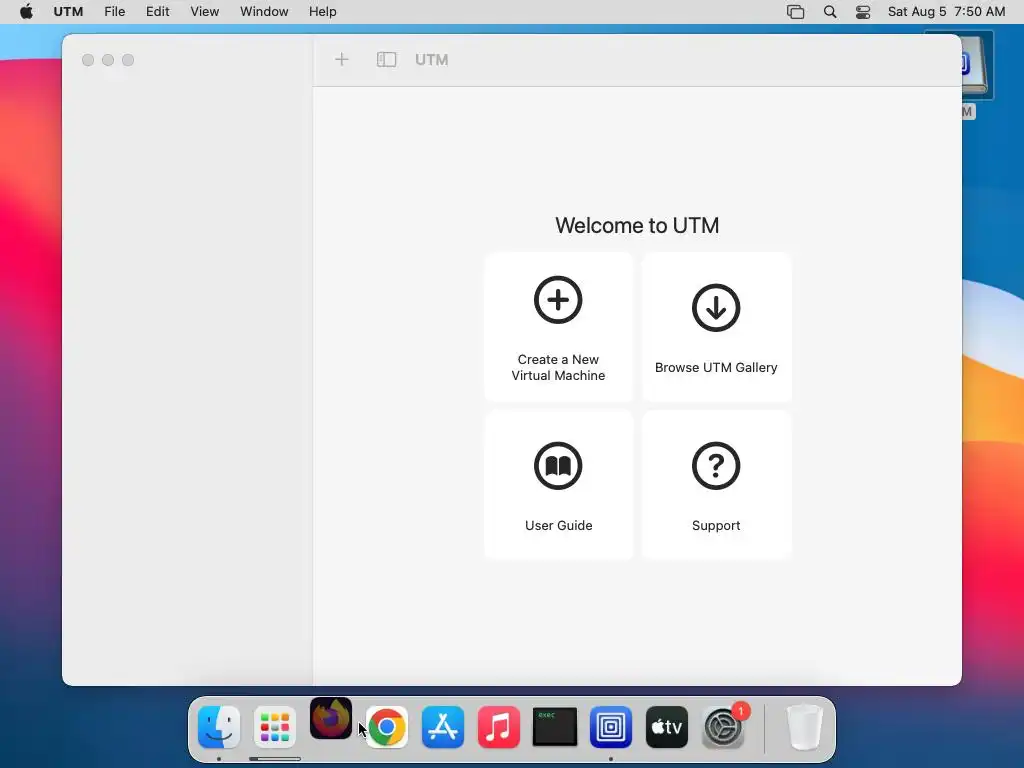Viewport: 1024px width, 768px height.
Task: Open the Trash in the Dock
Action: [x=805, y=727]
